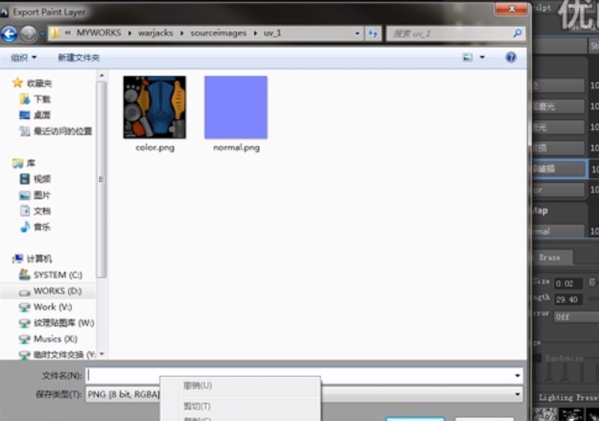Select the color.png thumbnail
599x421 pixels.
click(x=155, y=107)
